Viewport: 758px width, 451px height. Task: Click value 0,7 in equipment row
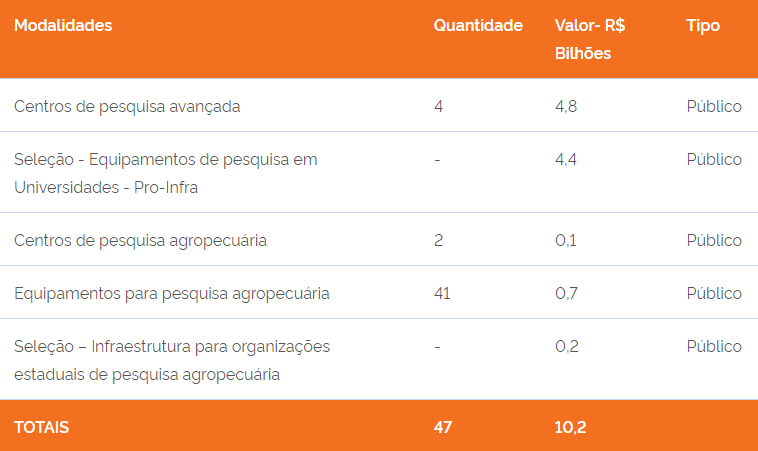(x=566, y=293)
